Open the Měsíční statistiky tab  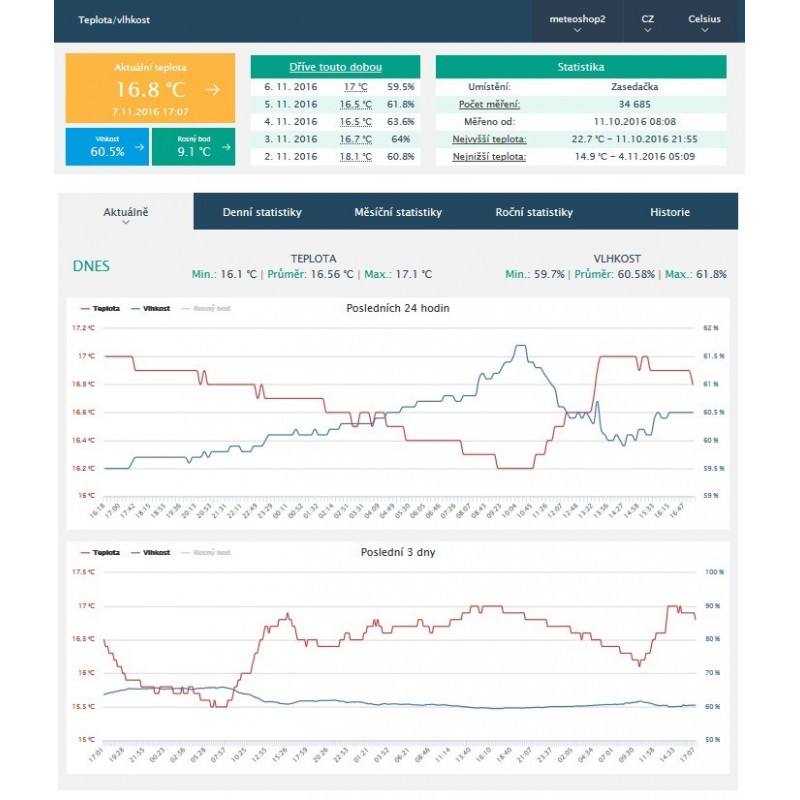[397, 212]
